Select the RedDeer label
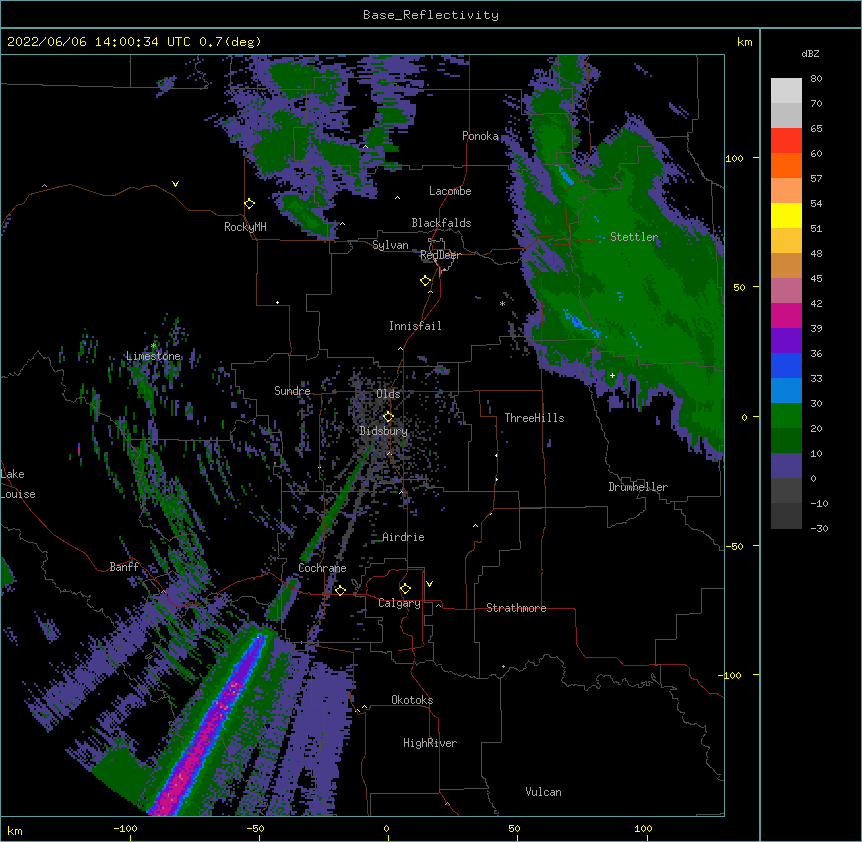Image resolution: width=862 pixels, height=842 pixels. coord(440,255)
